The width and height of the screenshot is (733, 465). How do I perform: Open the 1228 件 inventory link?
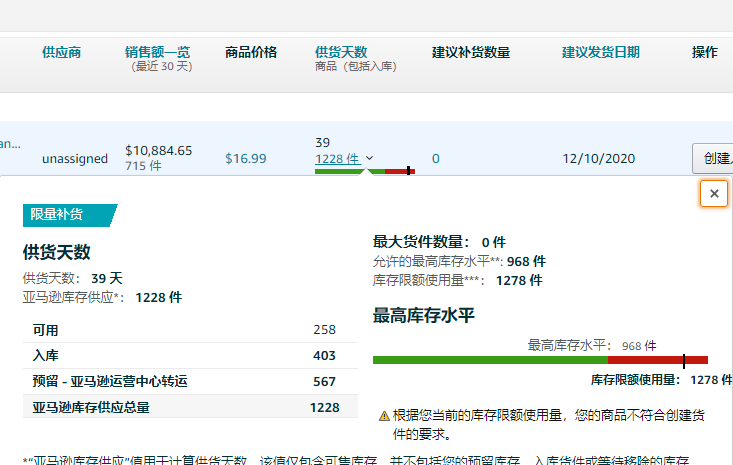[338, 159]
